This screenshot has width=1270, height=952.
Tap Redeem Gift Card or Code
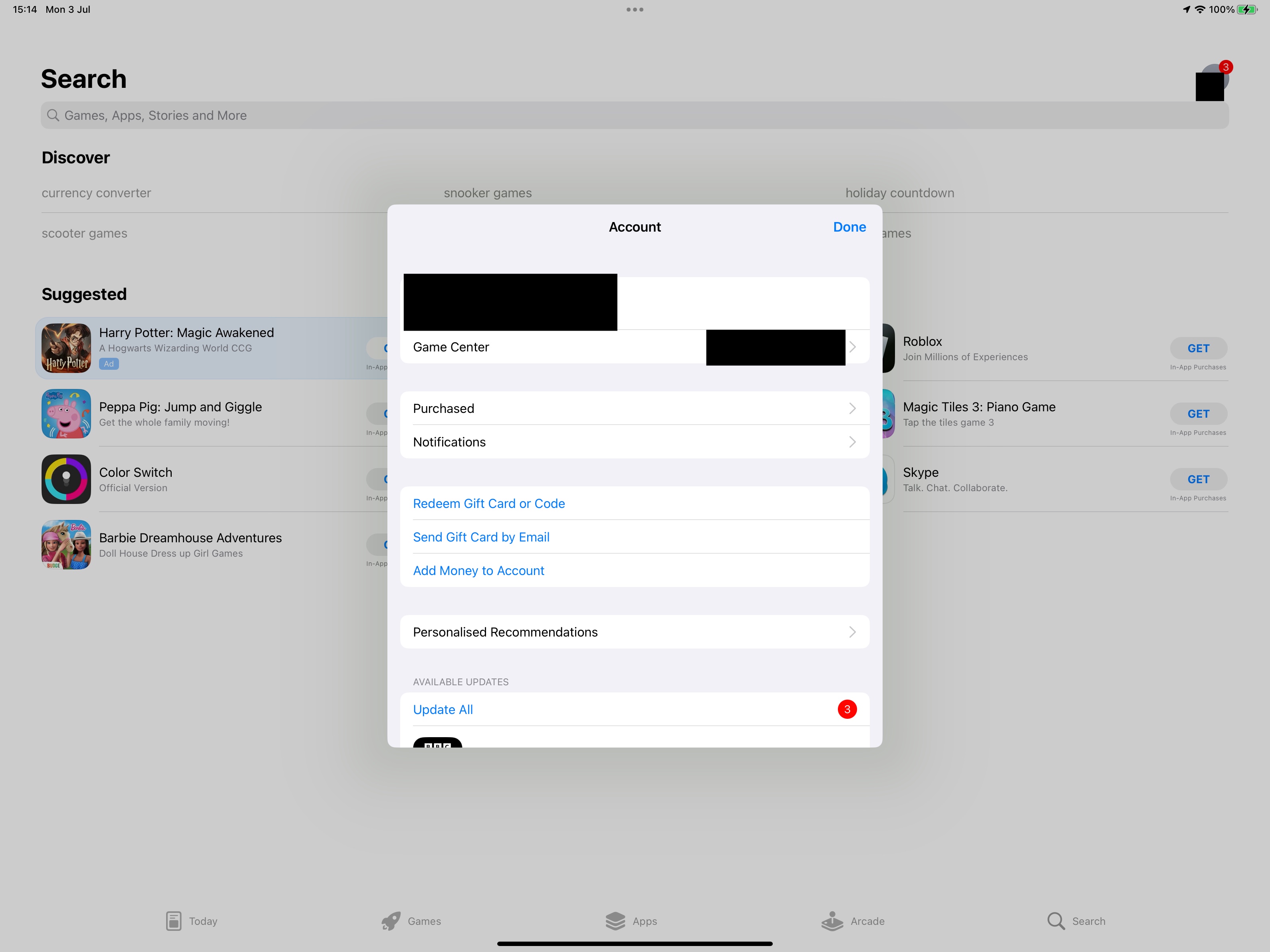[488, 503]
